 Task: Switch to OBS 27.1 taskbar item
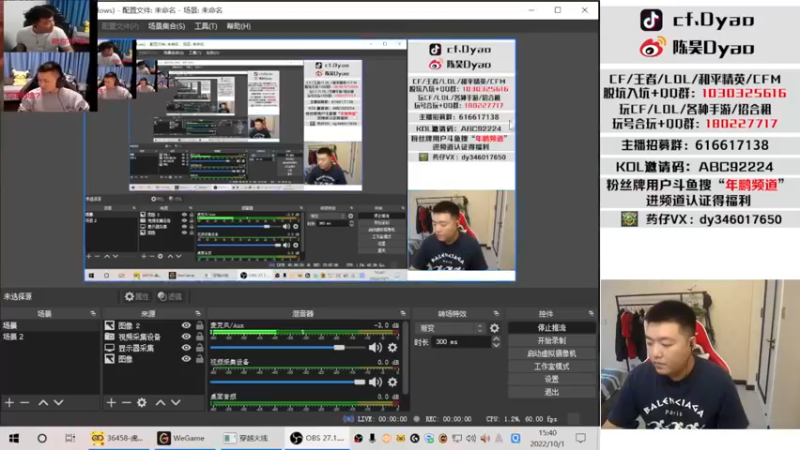coord(316,438)
